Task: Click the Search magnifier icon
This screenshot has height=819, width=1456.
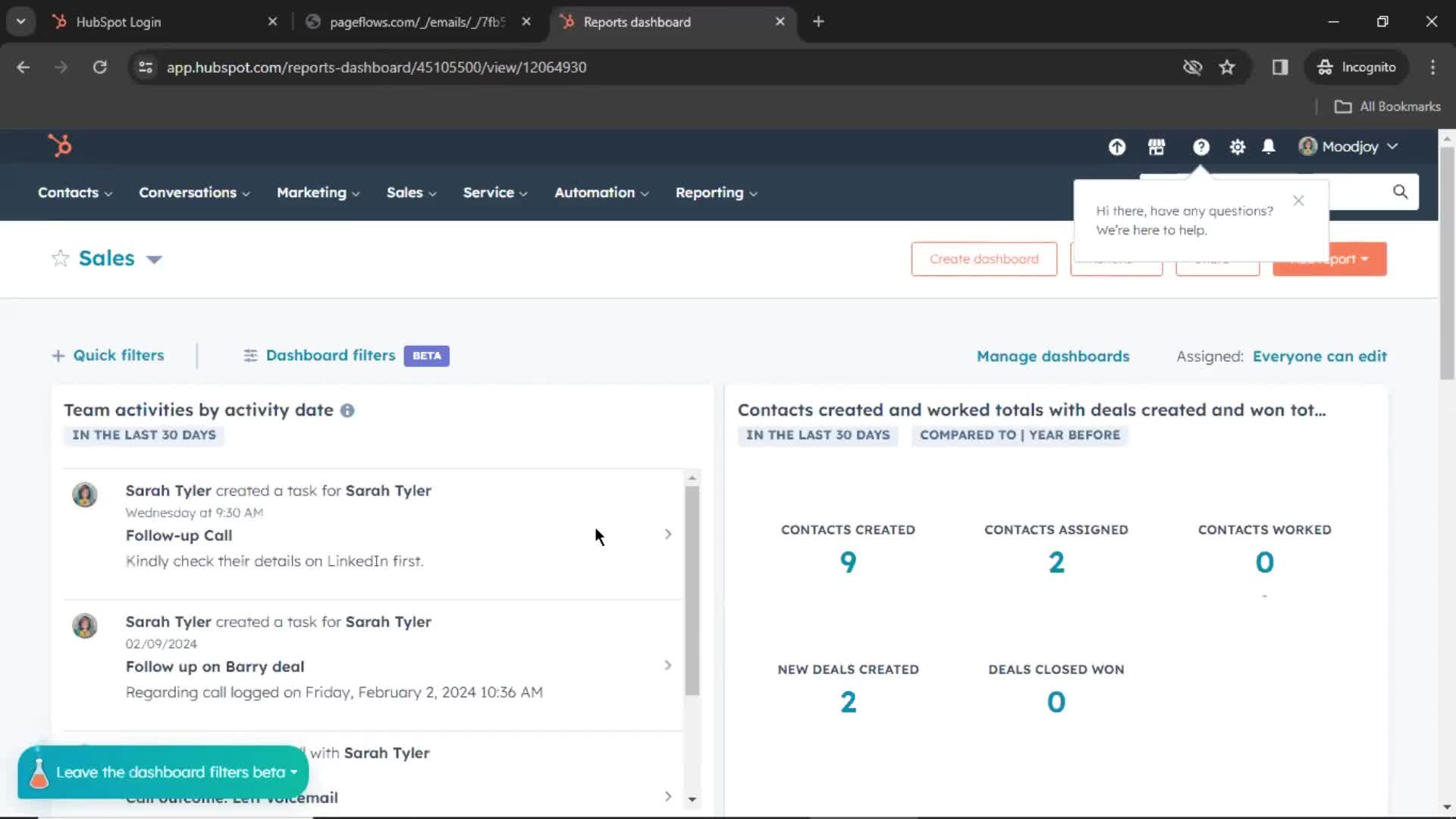Action: pyautogui.click(x=1399, y=190)
